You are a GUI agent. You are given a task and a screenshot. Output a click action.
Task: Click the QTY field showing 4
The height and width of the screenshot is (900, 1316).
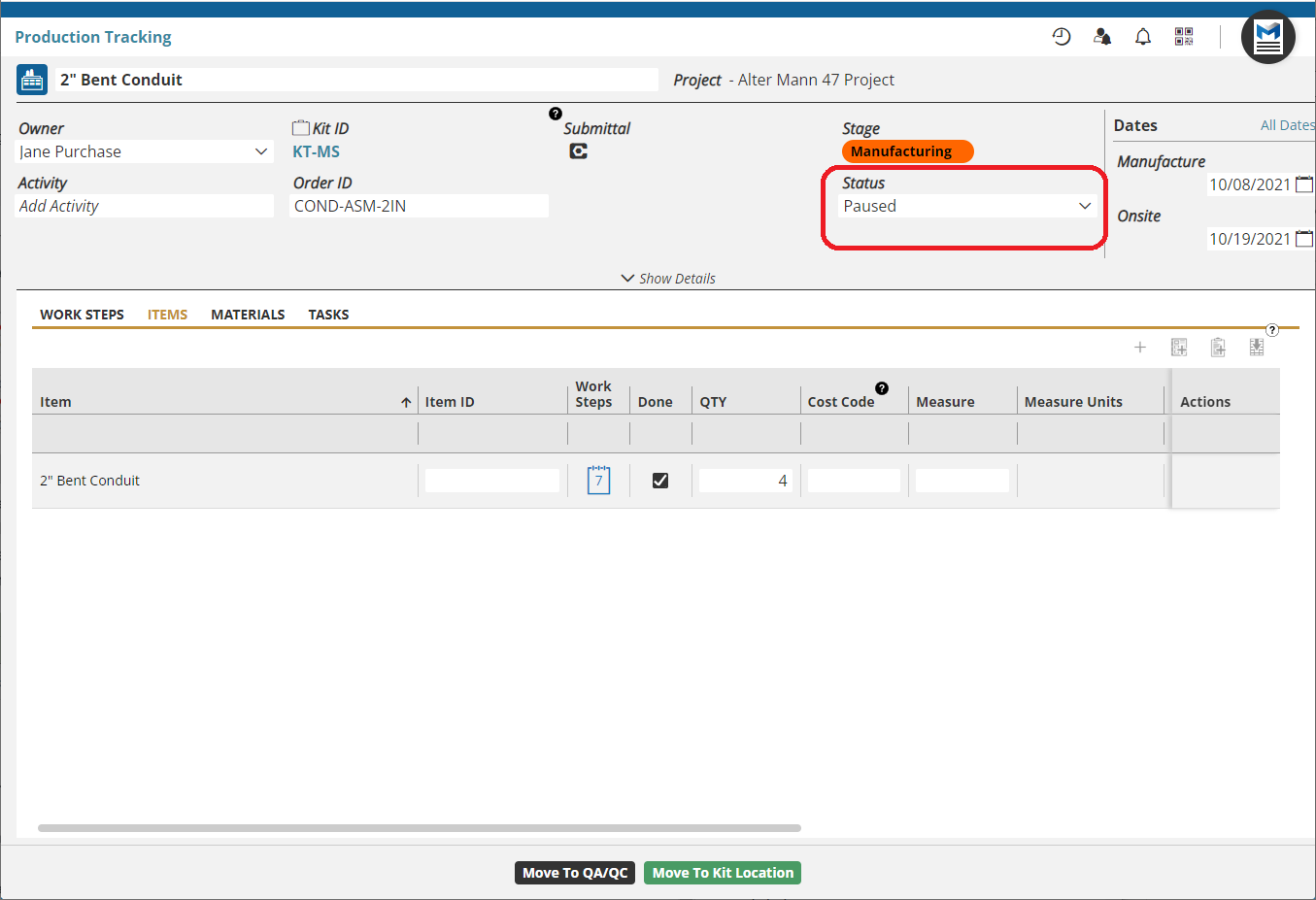click(745, 481)
